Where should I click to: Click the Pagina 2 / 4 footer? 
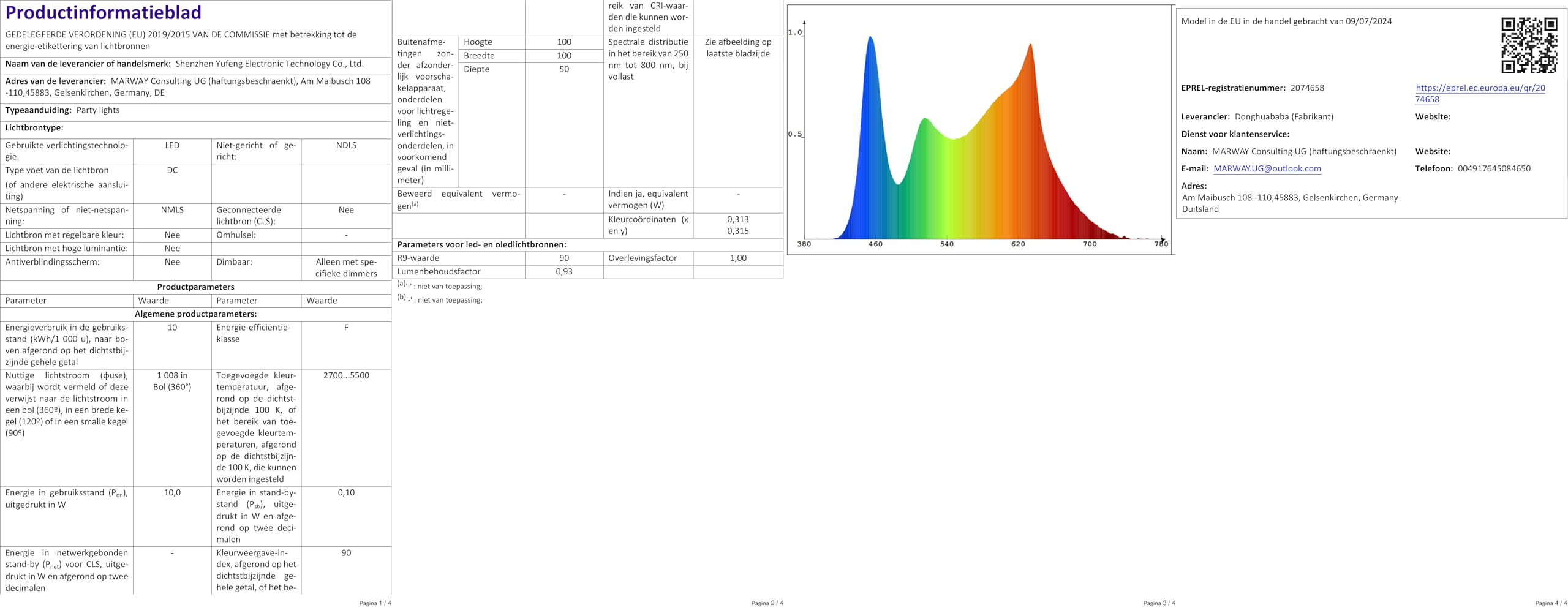click(x=767, y=603)
